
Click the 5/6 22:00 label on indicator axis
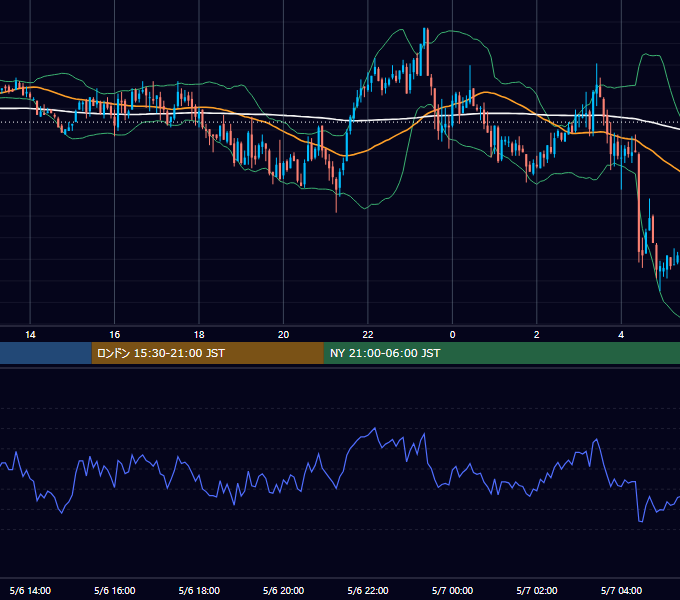coord(368,590)
